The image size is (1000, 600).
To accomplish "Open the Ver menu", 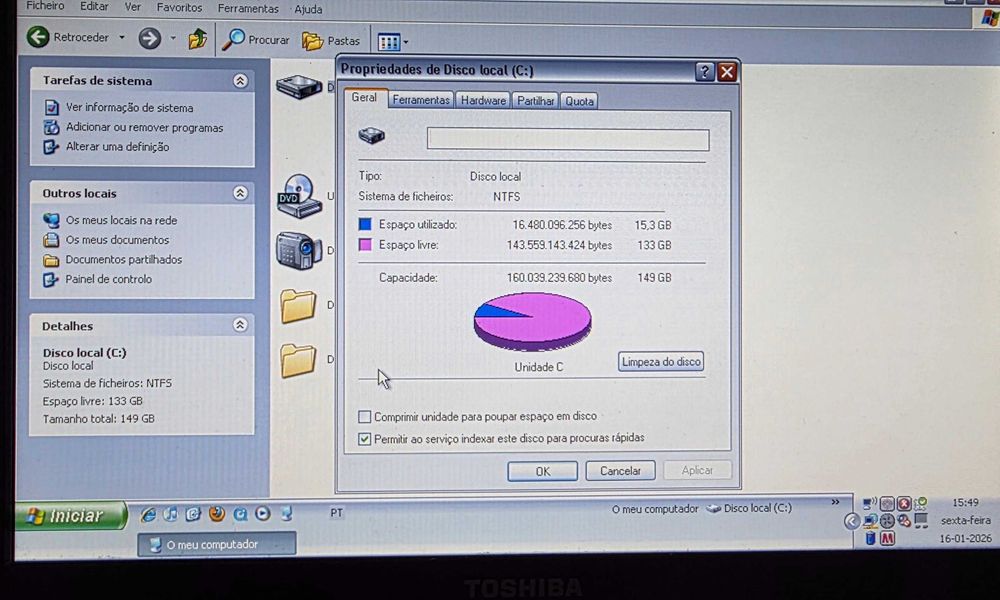I will pyautogui.click(x=133, y=7).
